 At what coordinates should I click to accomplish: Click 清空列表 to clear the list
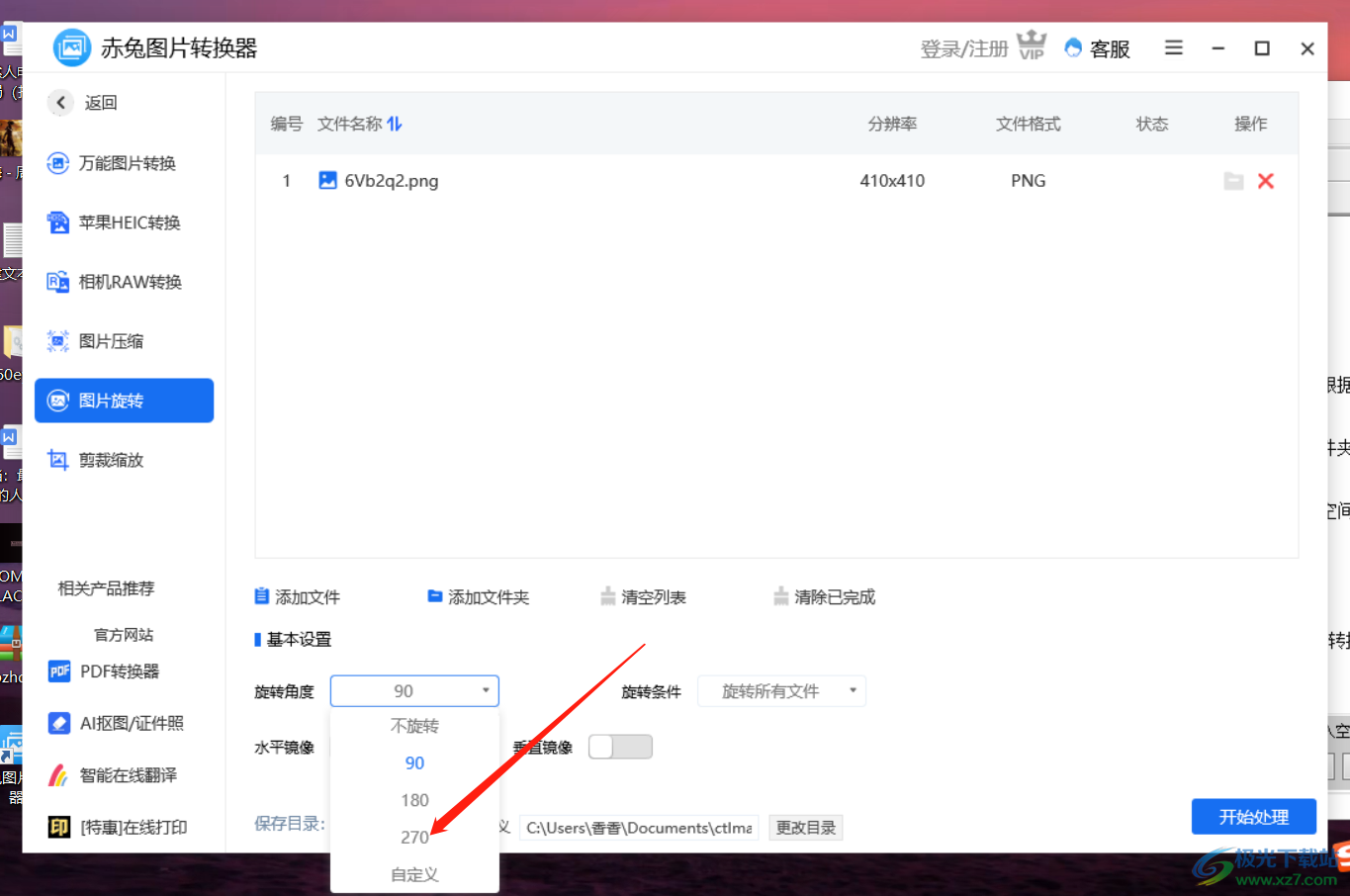(644, 597)
